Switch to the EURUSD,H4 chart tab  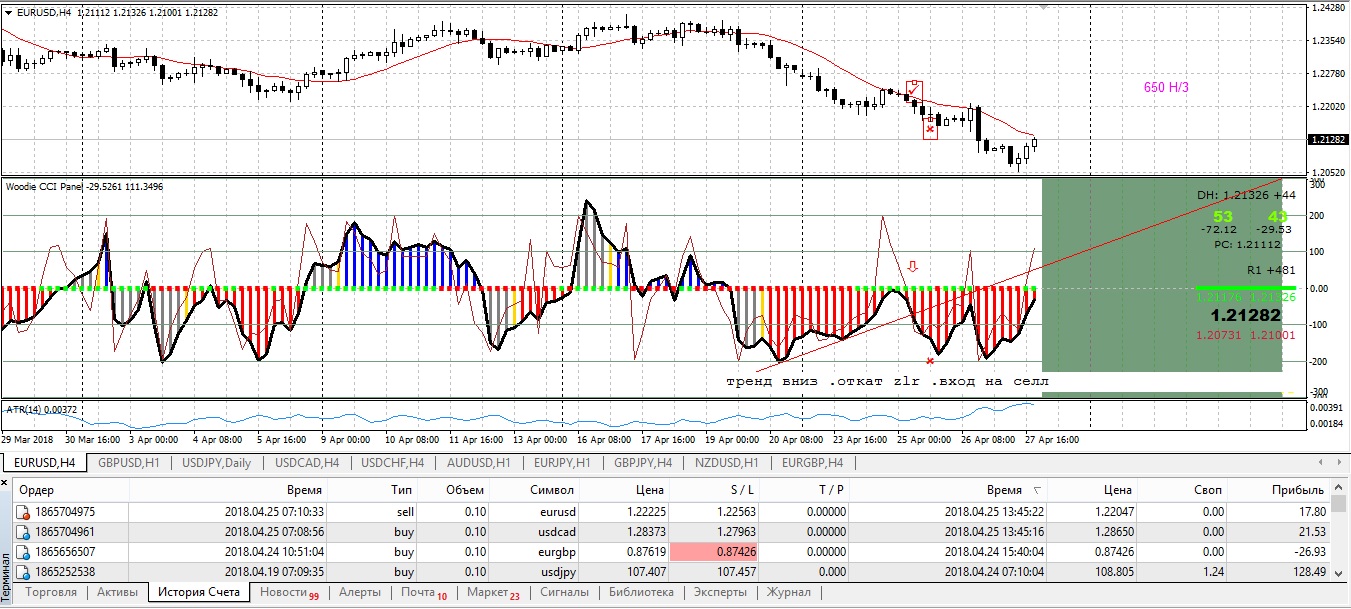coord(43,462)
